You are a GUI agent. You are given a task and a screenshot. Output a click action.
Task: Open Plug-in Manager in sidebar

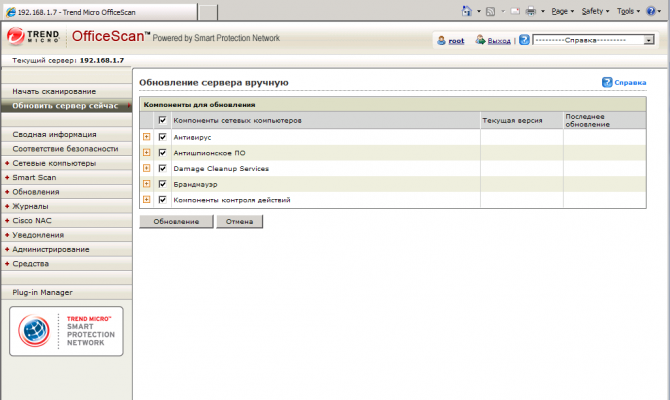66,292
